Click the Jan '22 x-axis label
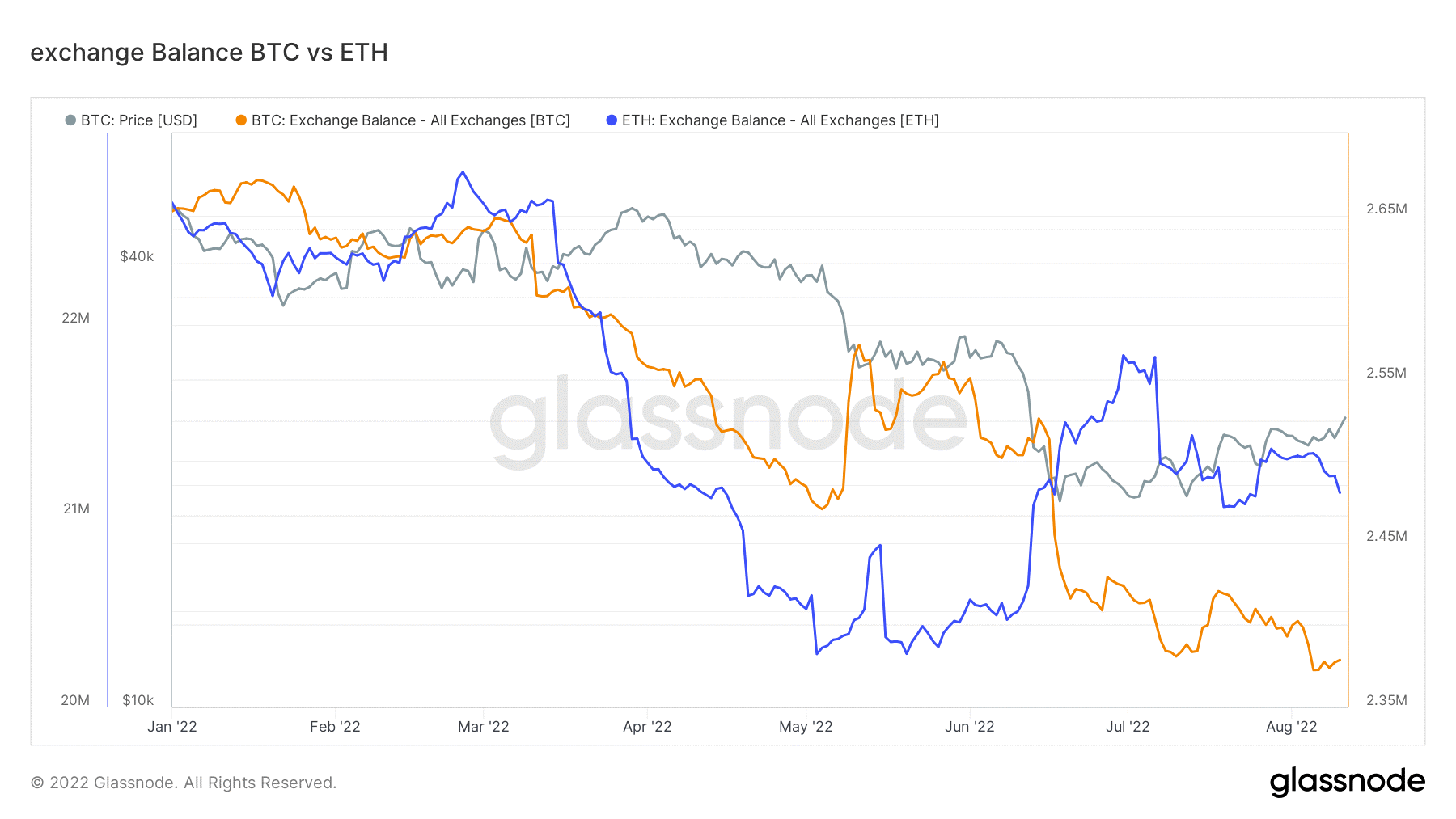 pyautogui.click(x=172, y=727)
